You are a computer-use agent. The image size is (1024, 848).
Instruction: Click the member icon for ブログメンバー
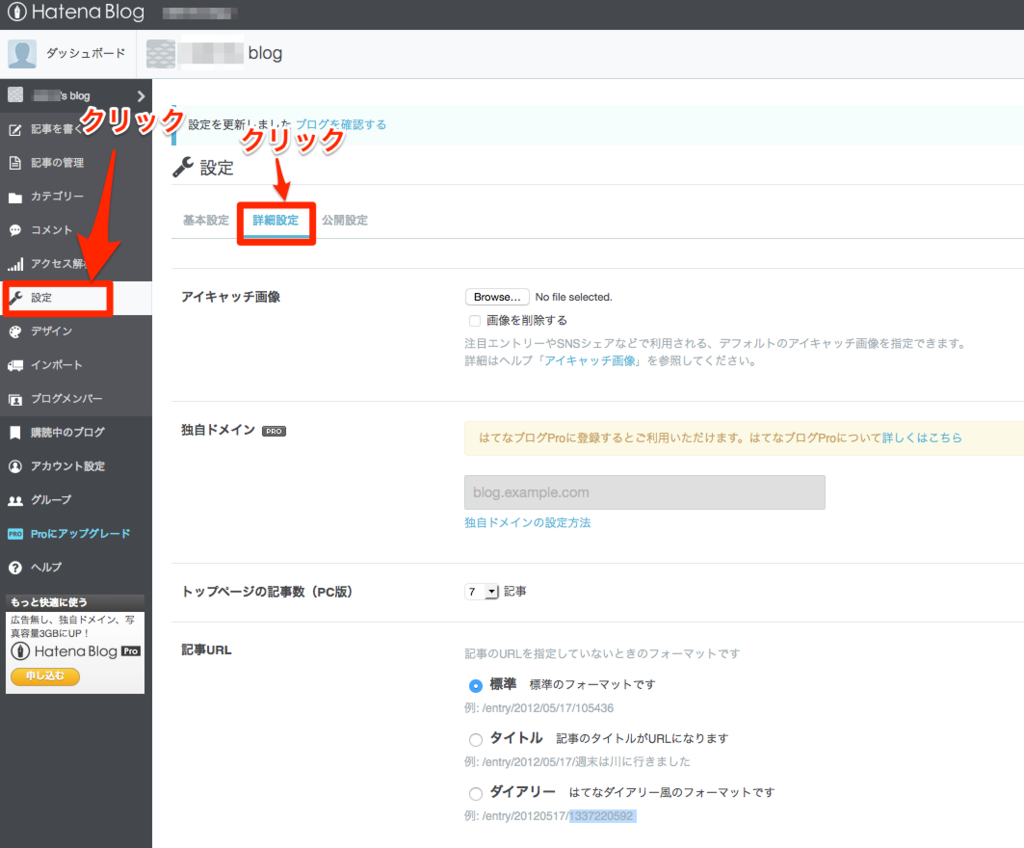point(15,399)
